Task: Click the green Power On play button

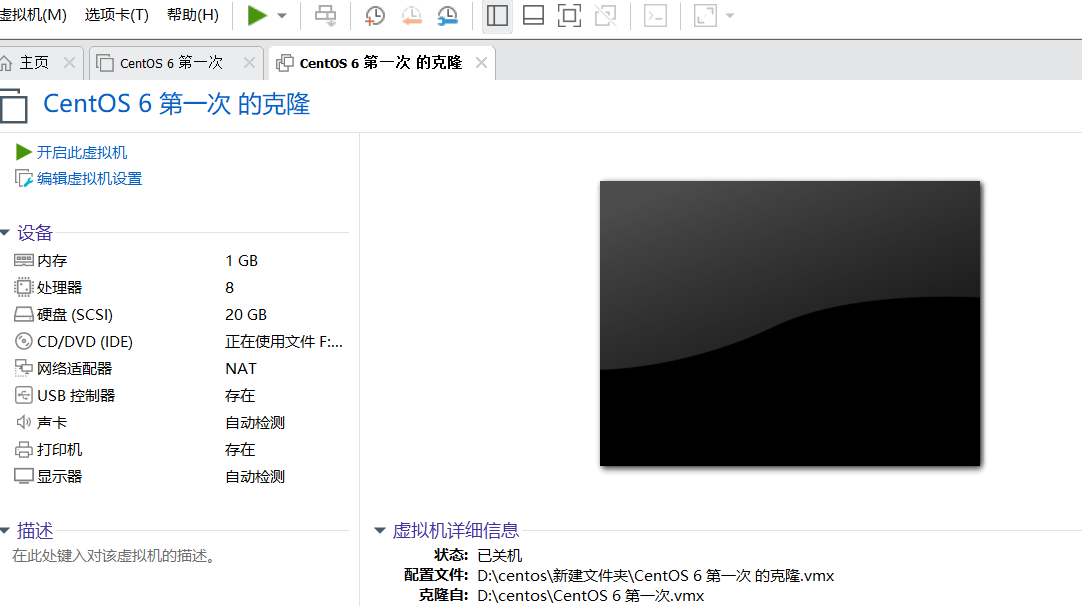Action: click(257, 15)
